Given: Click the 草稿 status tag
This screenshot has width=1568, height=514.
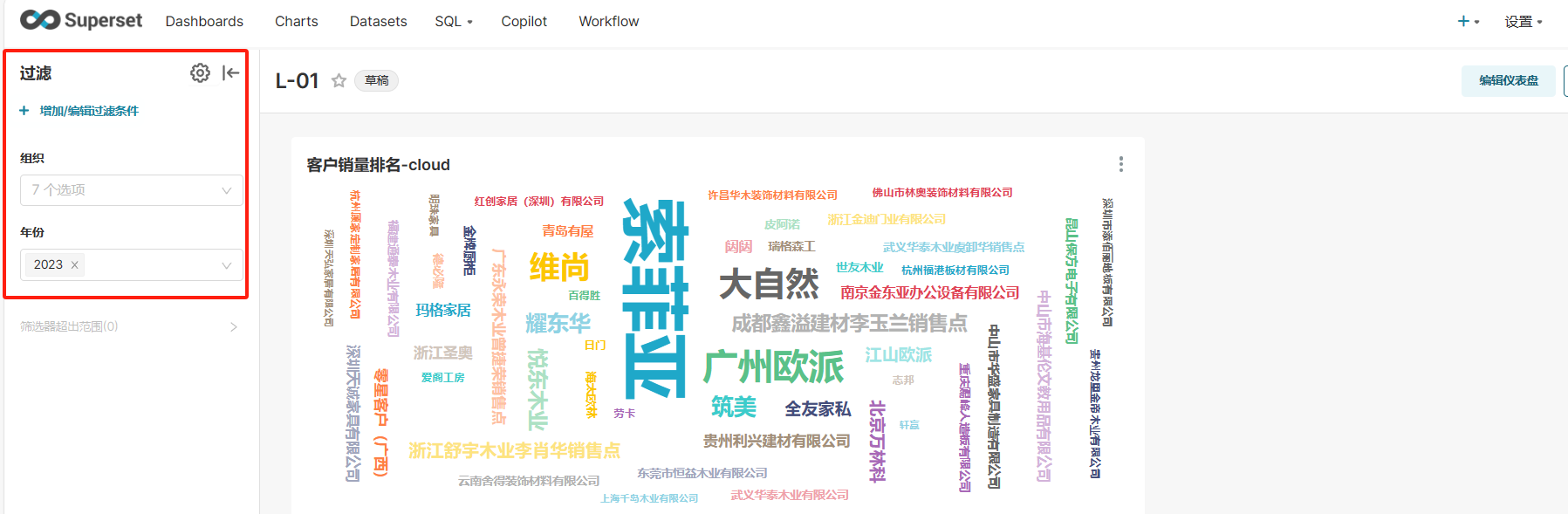Looking at the screenshot, I should 377,80.
